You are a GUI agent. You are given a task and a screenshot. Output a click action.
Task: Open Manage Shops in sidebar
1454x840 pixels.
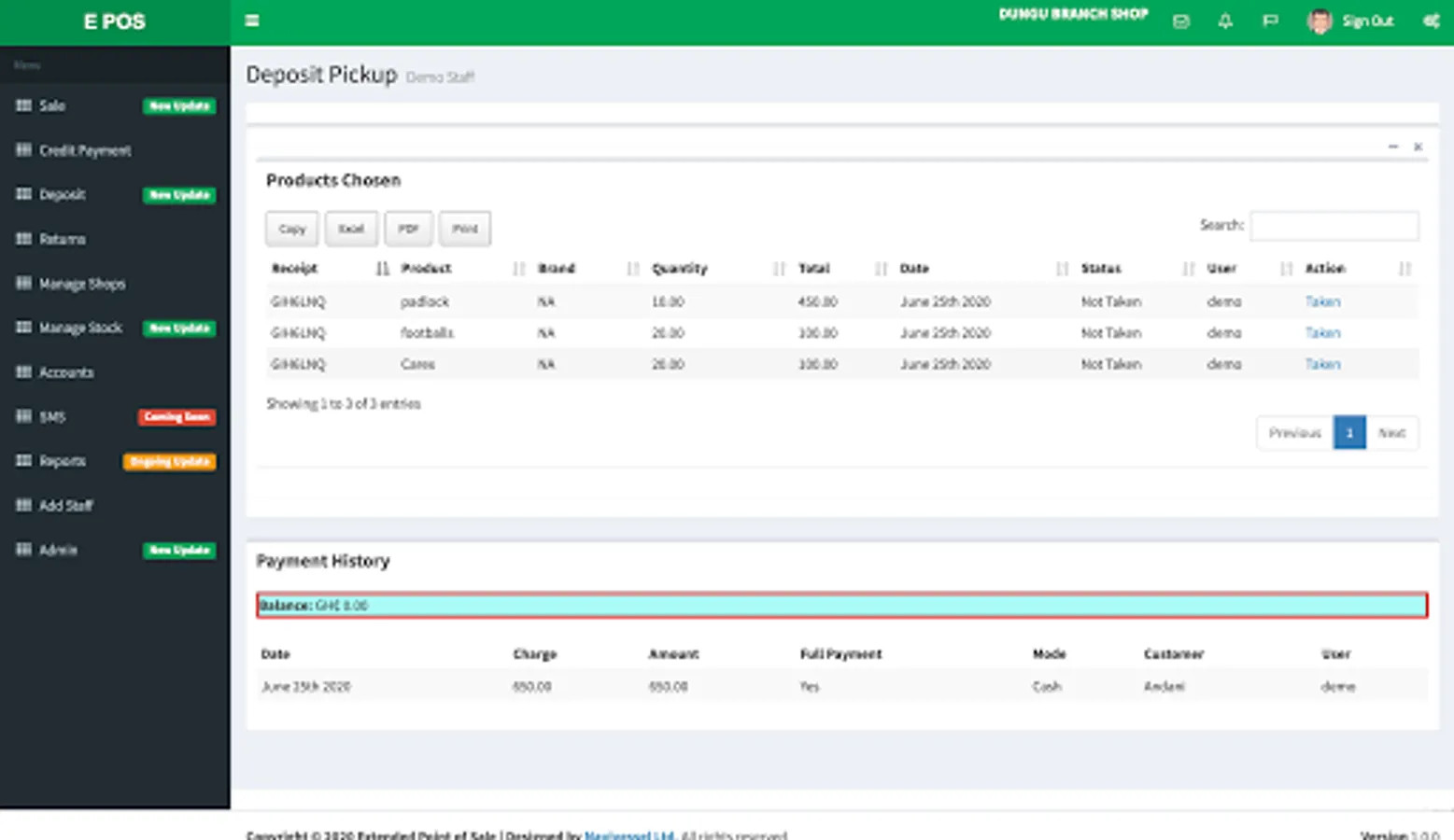point(82,284)
